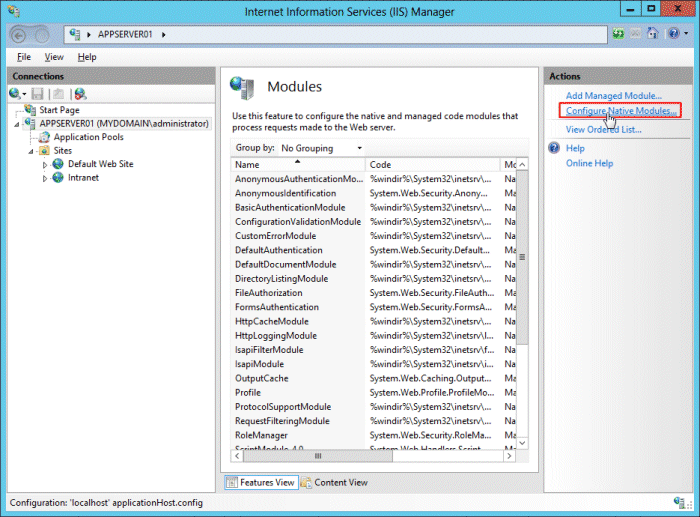Select the OutputCache row

(374, 379)
